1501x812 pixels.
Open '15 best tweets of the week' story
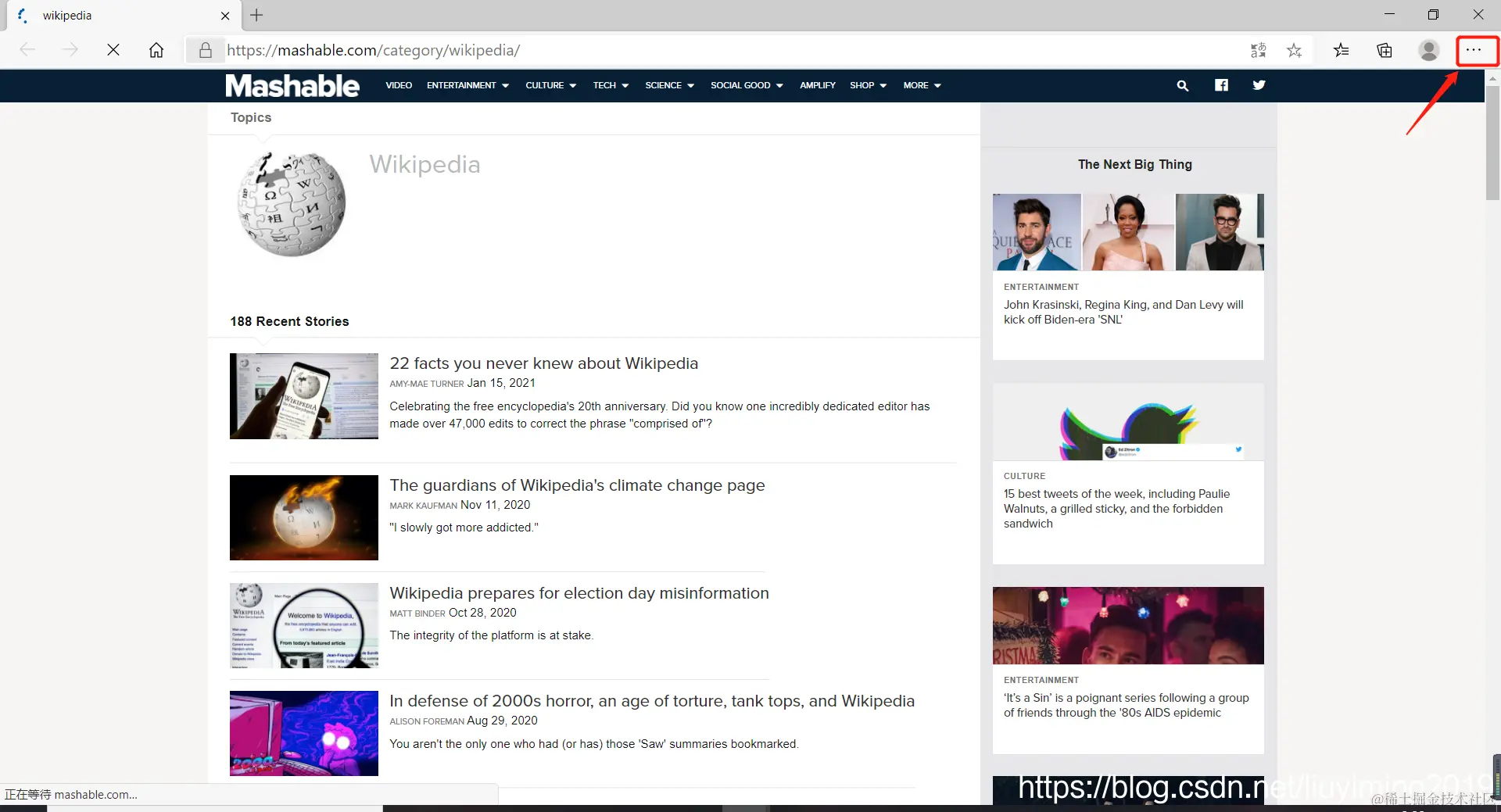coord(1117,509)
